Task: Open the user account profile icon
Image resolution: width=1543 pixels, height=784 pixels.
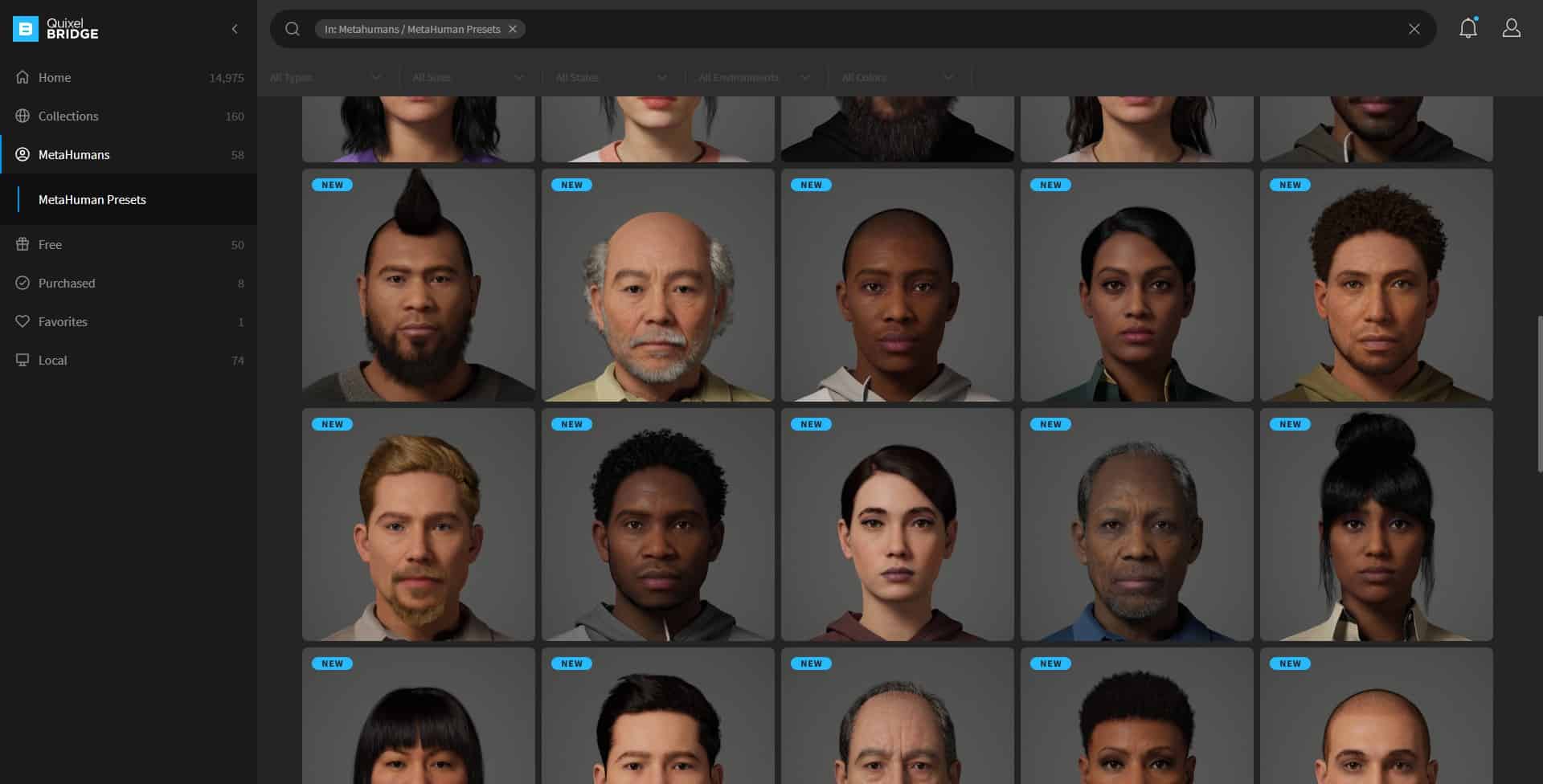Action: point(1512,28)
